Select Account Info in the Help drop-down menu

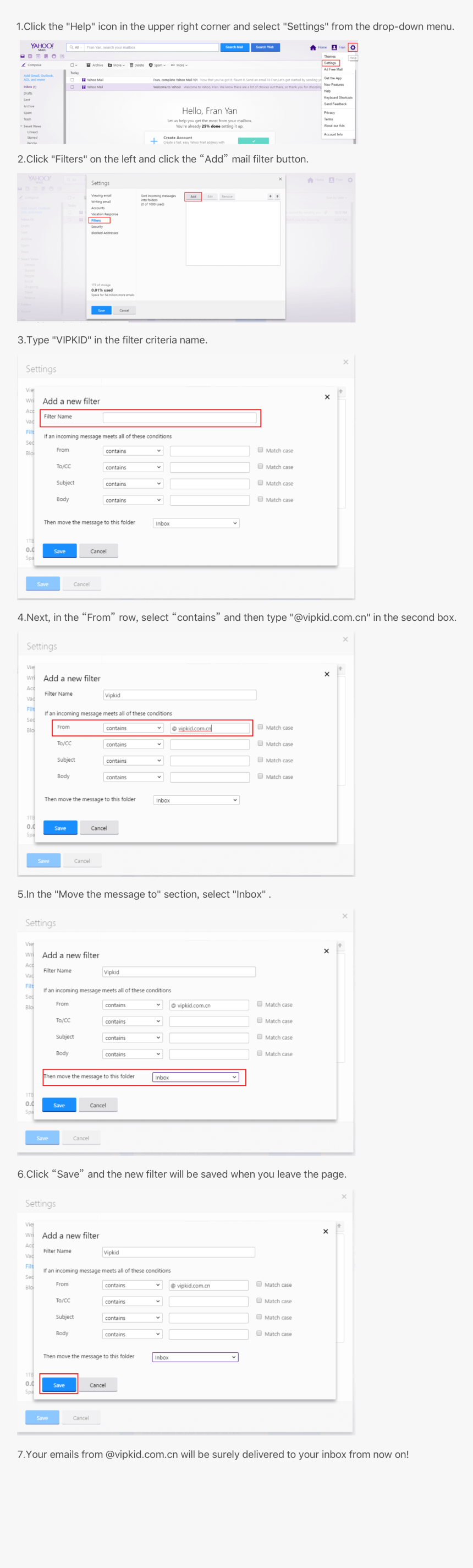[333, 134]
